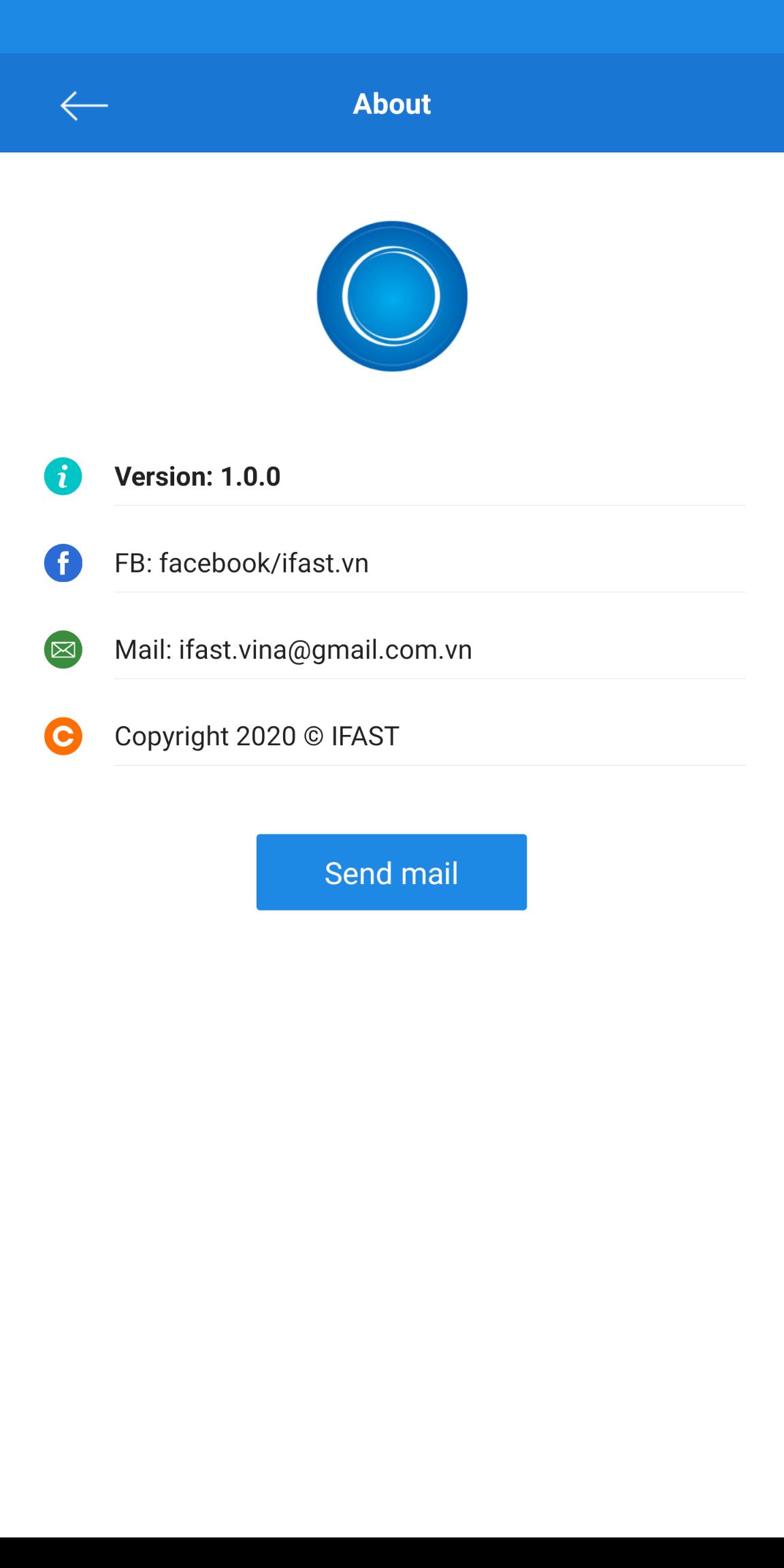Tap the version number 1.0.0
The width and height of the screenshot is (784, 1568).
coord(250,476)
